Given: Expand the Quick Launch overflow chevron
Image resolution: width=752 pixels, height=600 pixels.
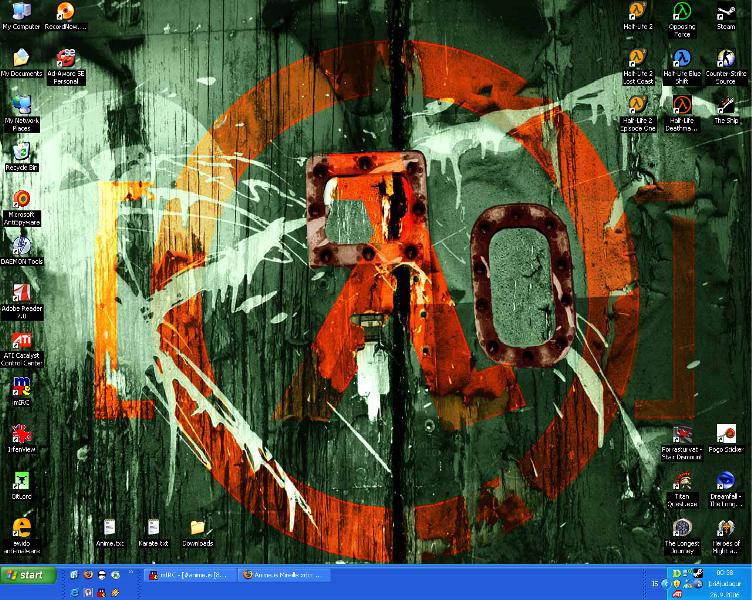Looking at the screenshot, I should (x=130, y=572).
